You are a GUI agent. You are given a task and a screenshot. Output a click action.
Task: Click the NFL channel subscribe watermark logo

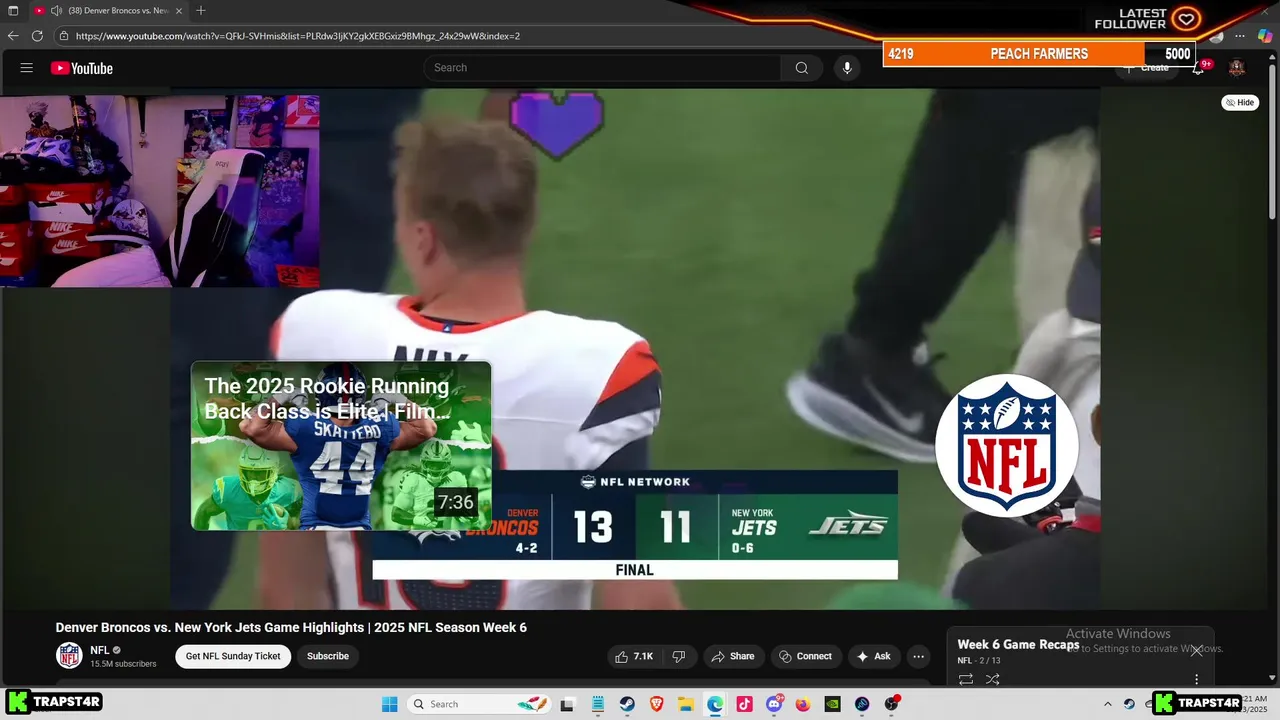[1007, 446]
